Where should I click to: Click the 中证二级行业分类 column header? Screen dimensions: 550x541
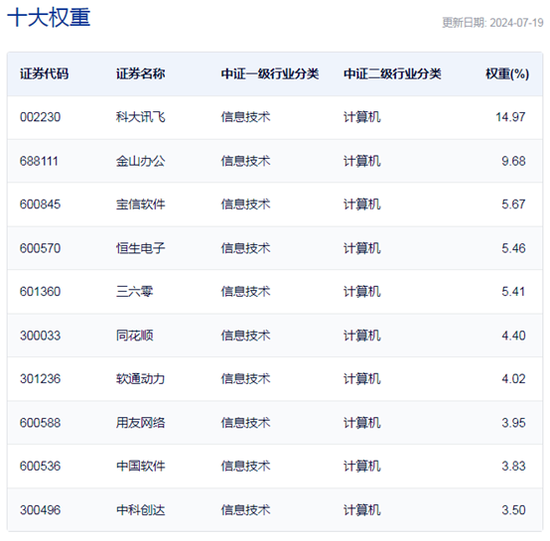pyautogui.click(x=393, y=74)
